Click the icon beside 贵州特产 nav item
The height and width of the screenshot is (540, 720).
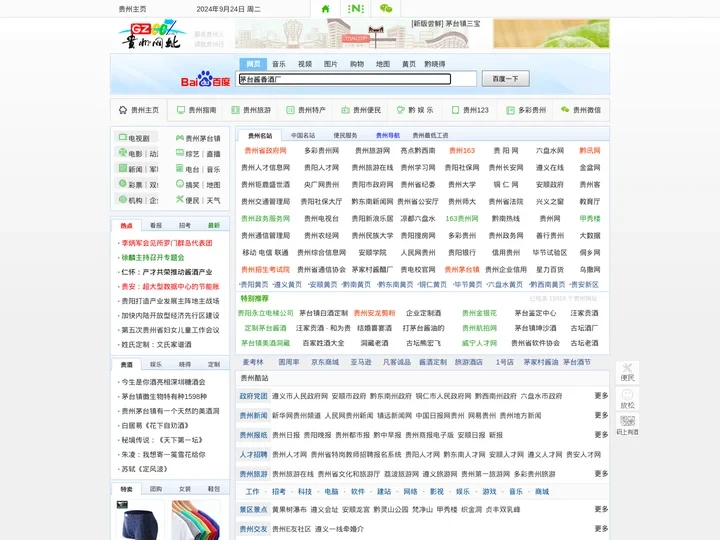tap(290, 110)
